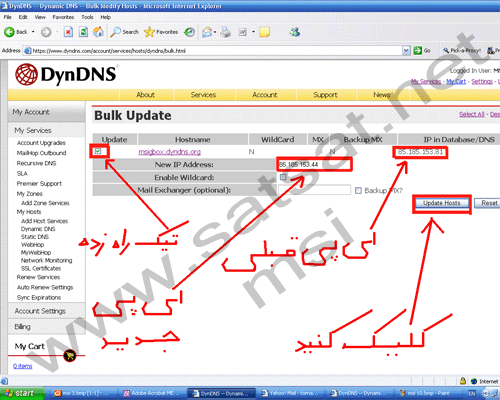Click the Forward arrow icon
The image size is (500, 400).
[46, 32]
